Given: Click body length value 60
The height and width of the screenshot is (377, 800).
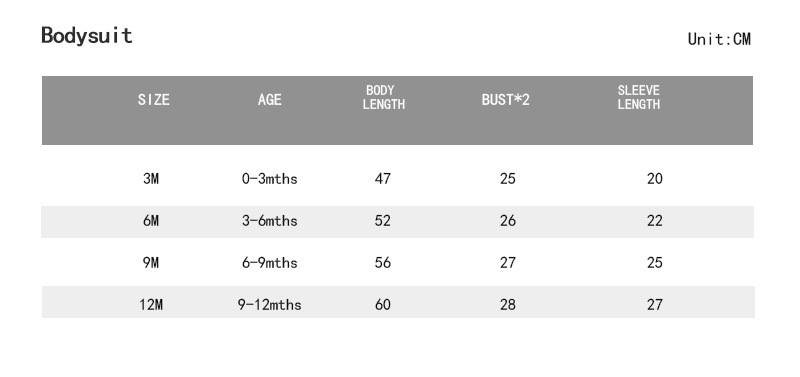Looking at the screenshot, I should pos(383,305).
